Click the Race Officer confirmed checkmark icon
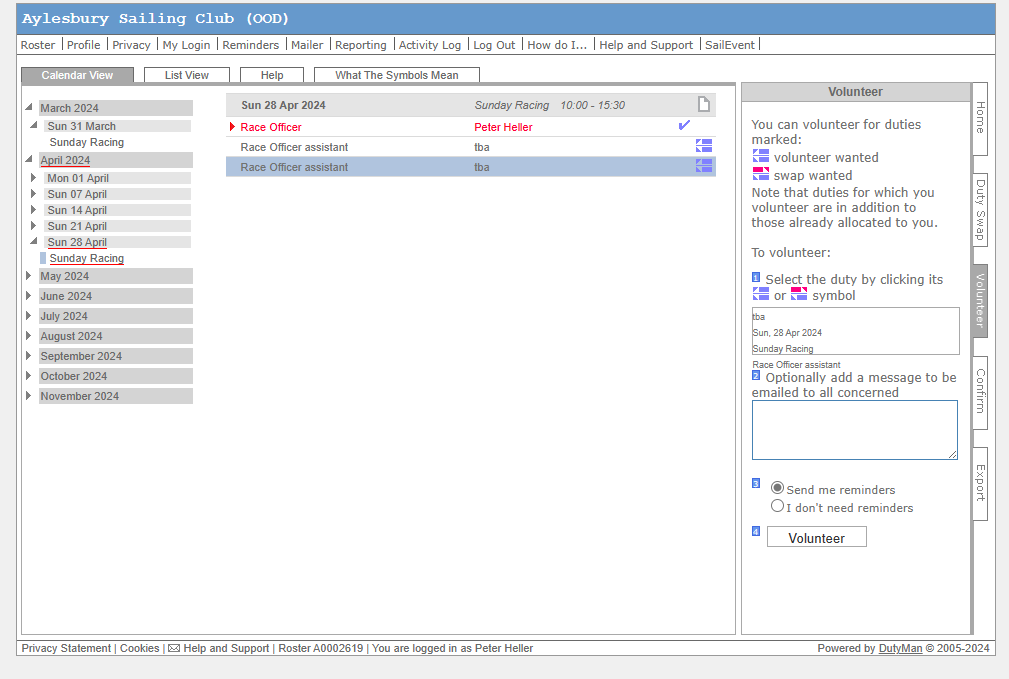This screenshot has height=679, width=1009. 684,126
